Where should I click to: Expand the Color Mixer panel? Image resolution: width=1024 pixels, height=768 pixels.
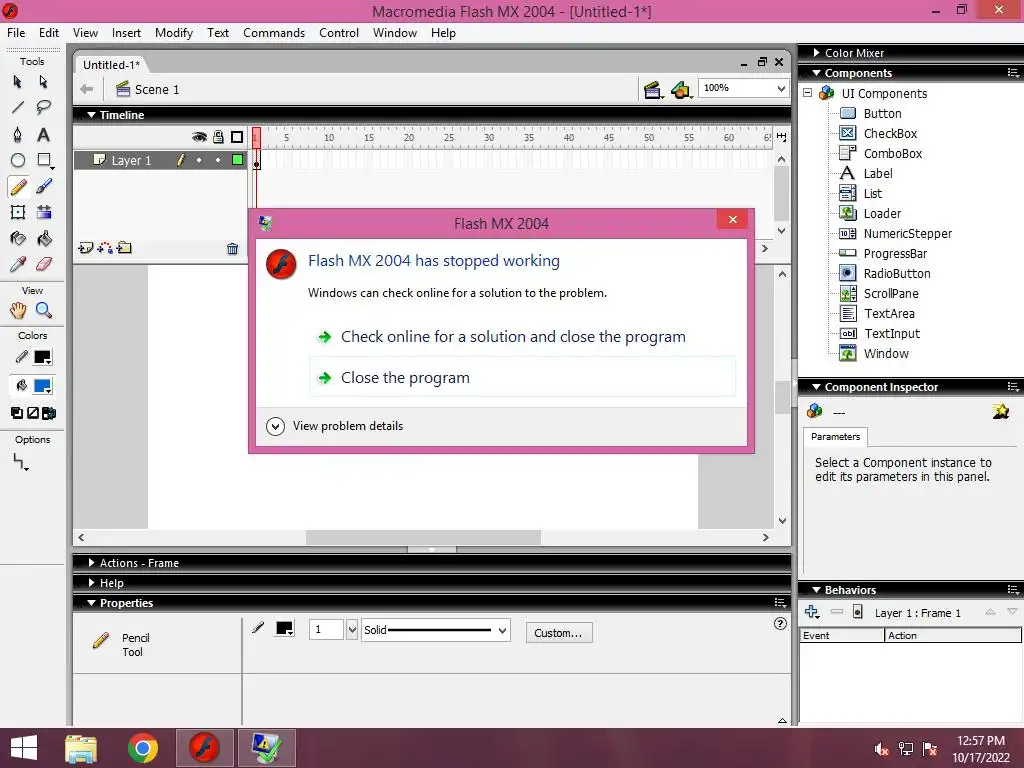816,52
